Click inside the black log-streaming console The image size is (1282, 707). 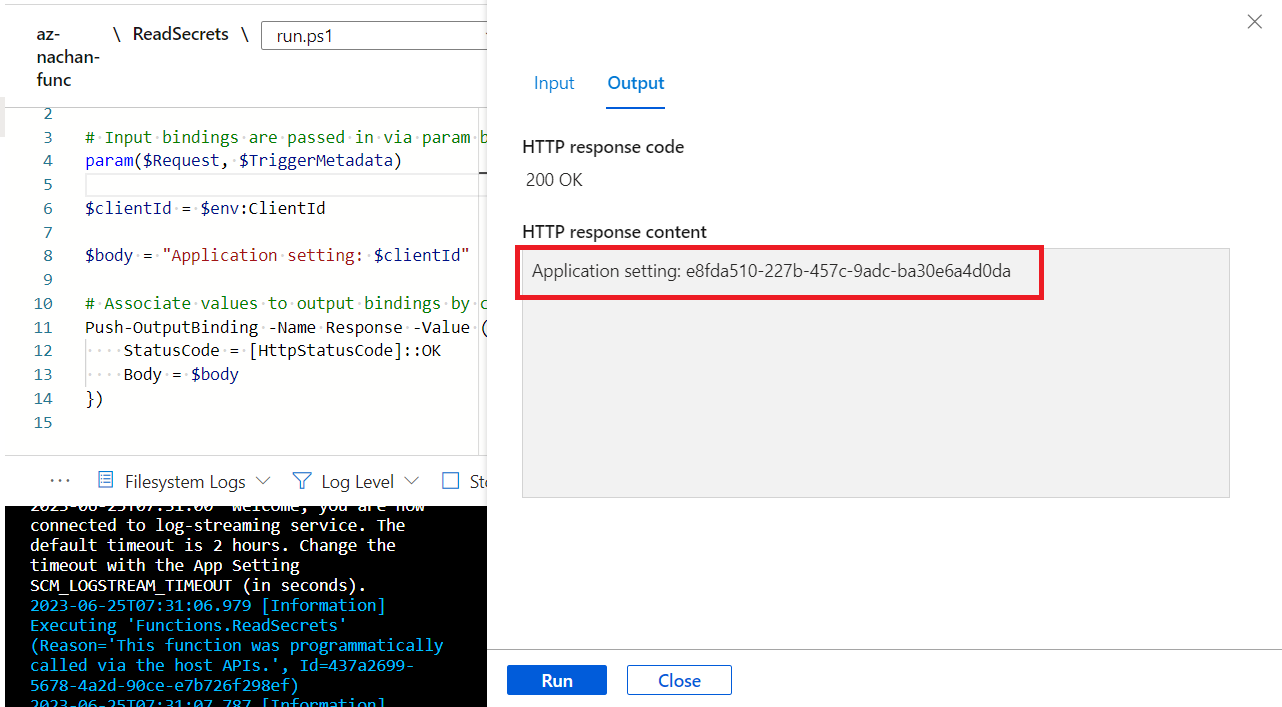point(245,600)
